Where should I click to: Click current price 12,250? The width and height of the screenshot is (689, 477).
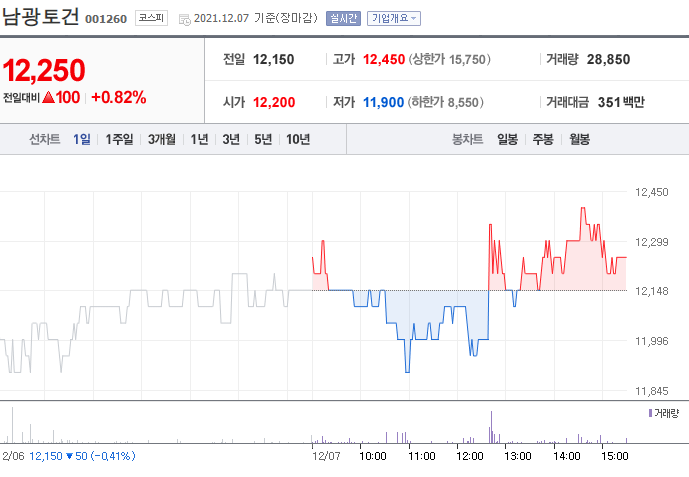pos(44,70)
